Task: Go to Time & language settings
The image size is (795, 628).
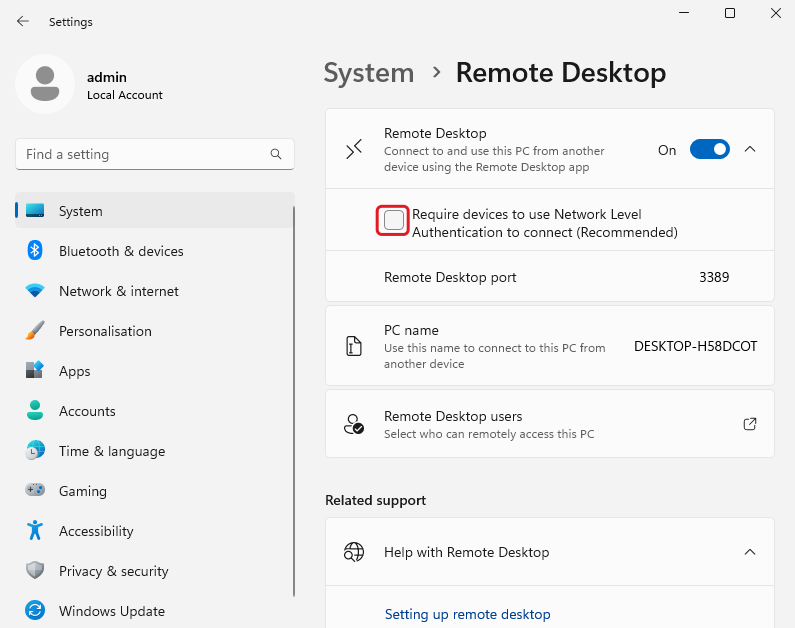Action: click(112, 451)
